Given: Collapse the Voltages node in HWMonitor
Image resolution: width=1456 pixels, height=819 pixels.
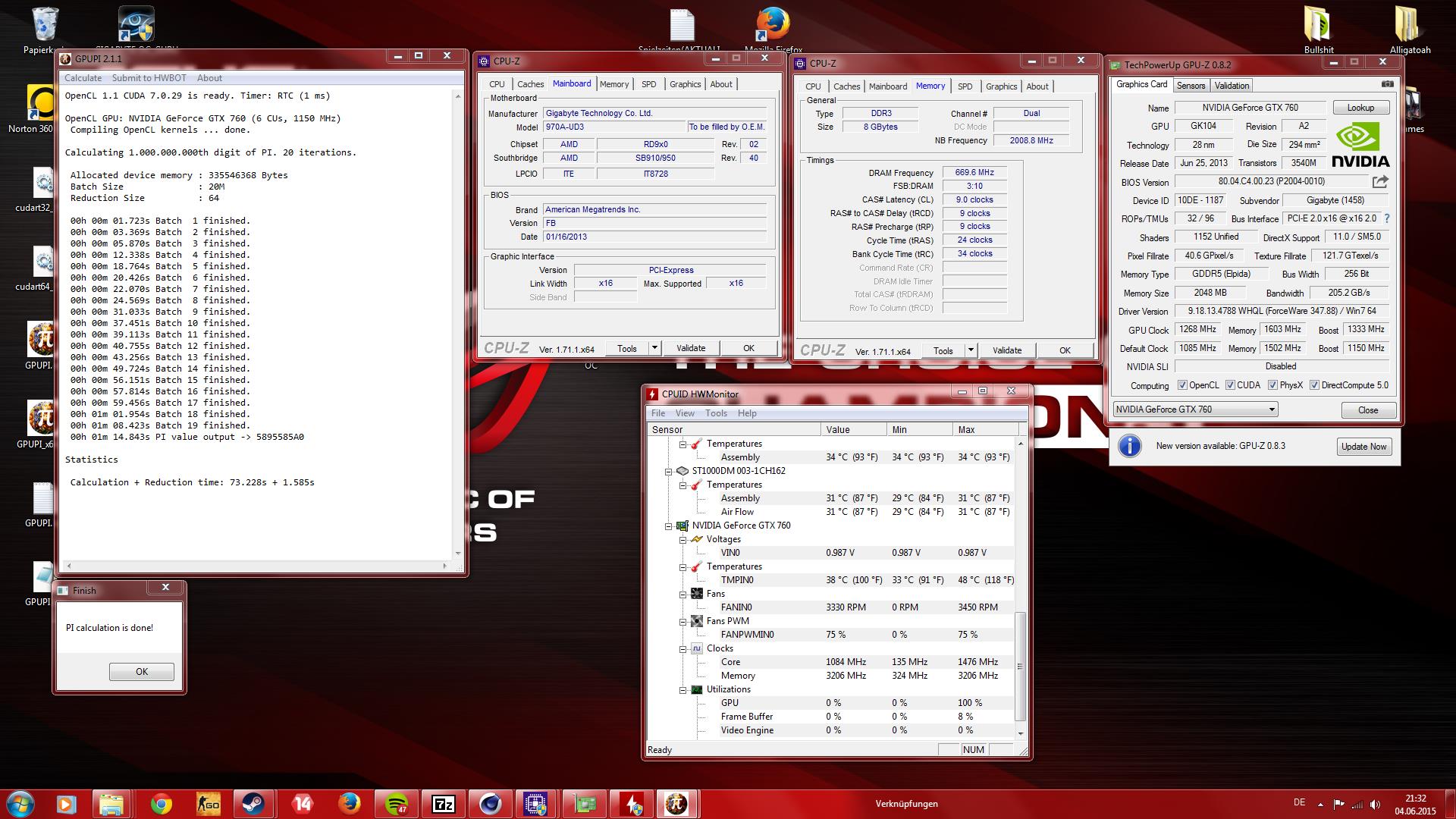Looking at the screenshot, I should click(x=682, y=539).
